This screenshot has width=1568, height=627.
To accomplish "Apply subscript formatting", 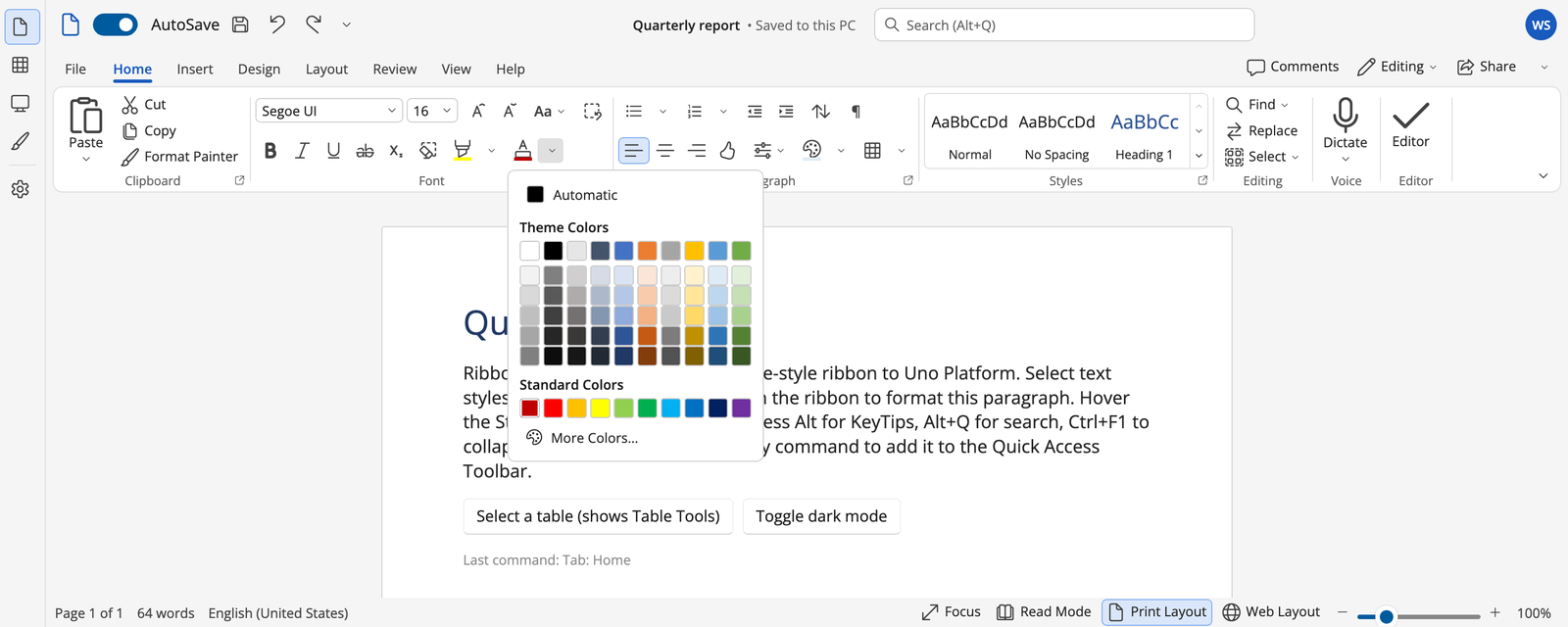I will coord(396,150).
